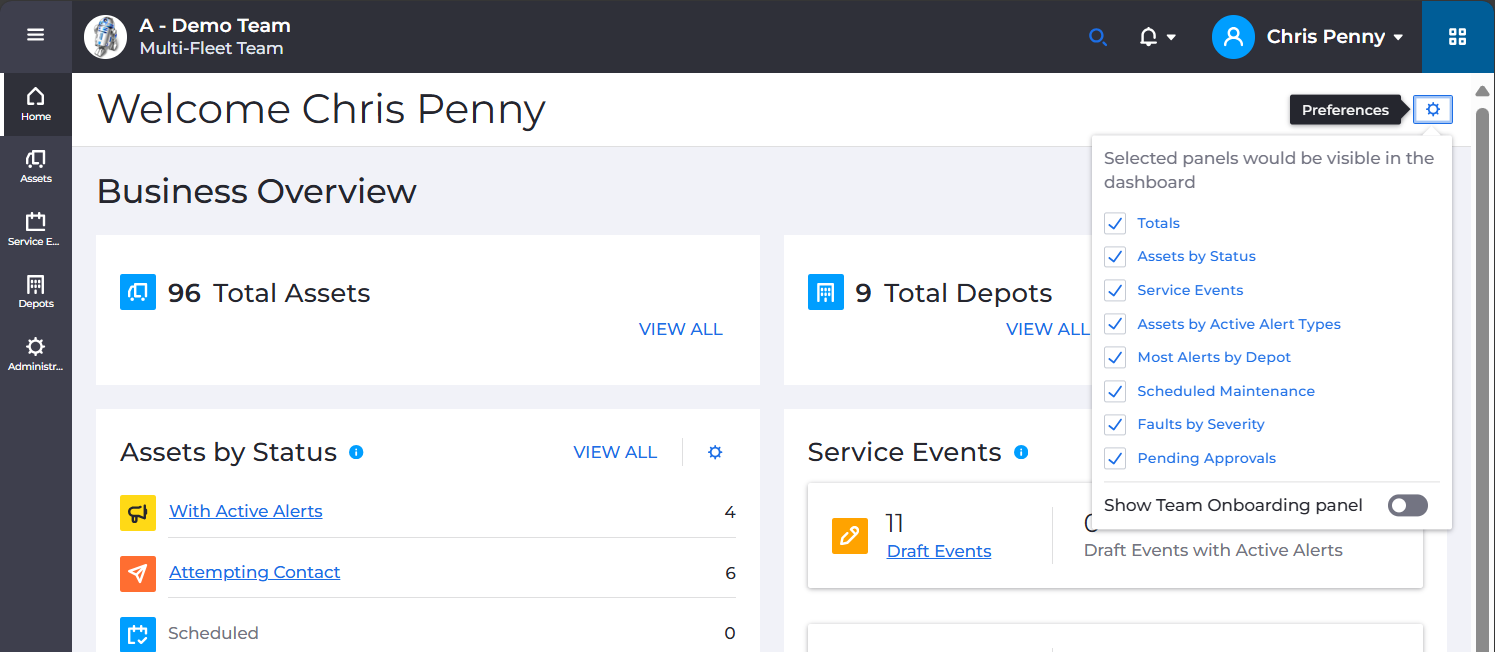The image size is (1495, 652).
Task: Open the Draft Events link
Action: coord(938,551)
